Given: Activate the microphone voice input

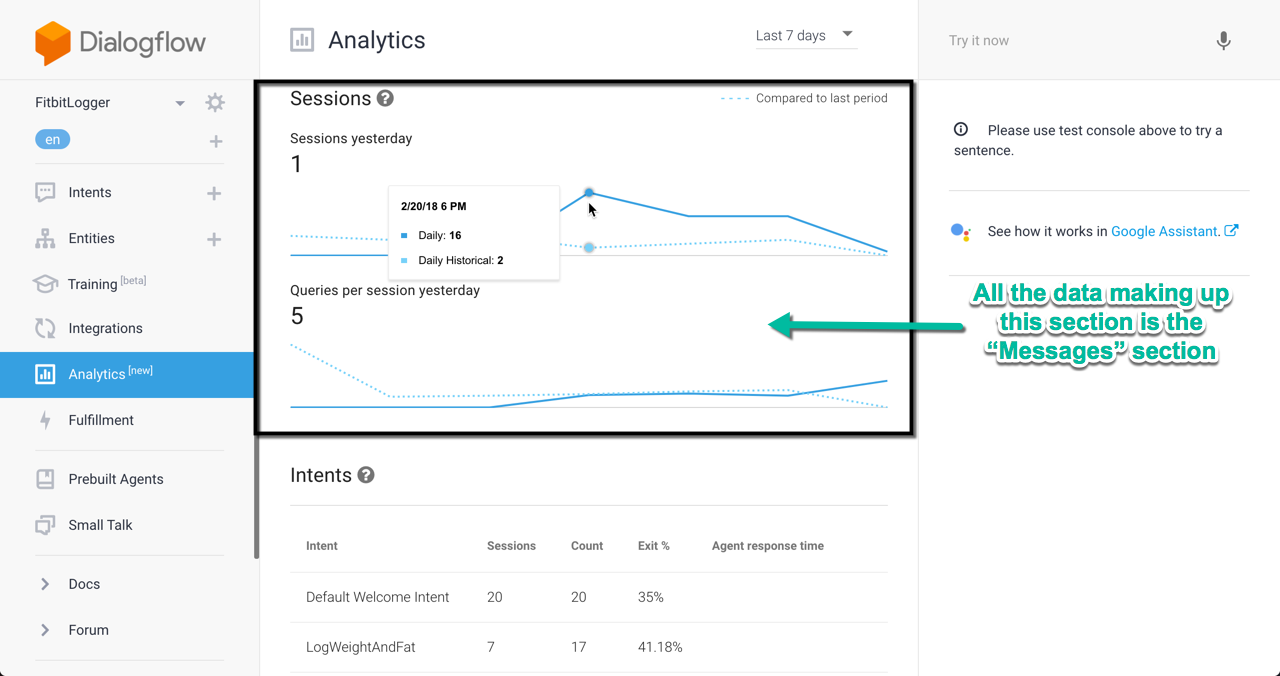Looking at the screenshot, I should (1223, 41).
